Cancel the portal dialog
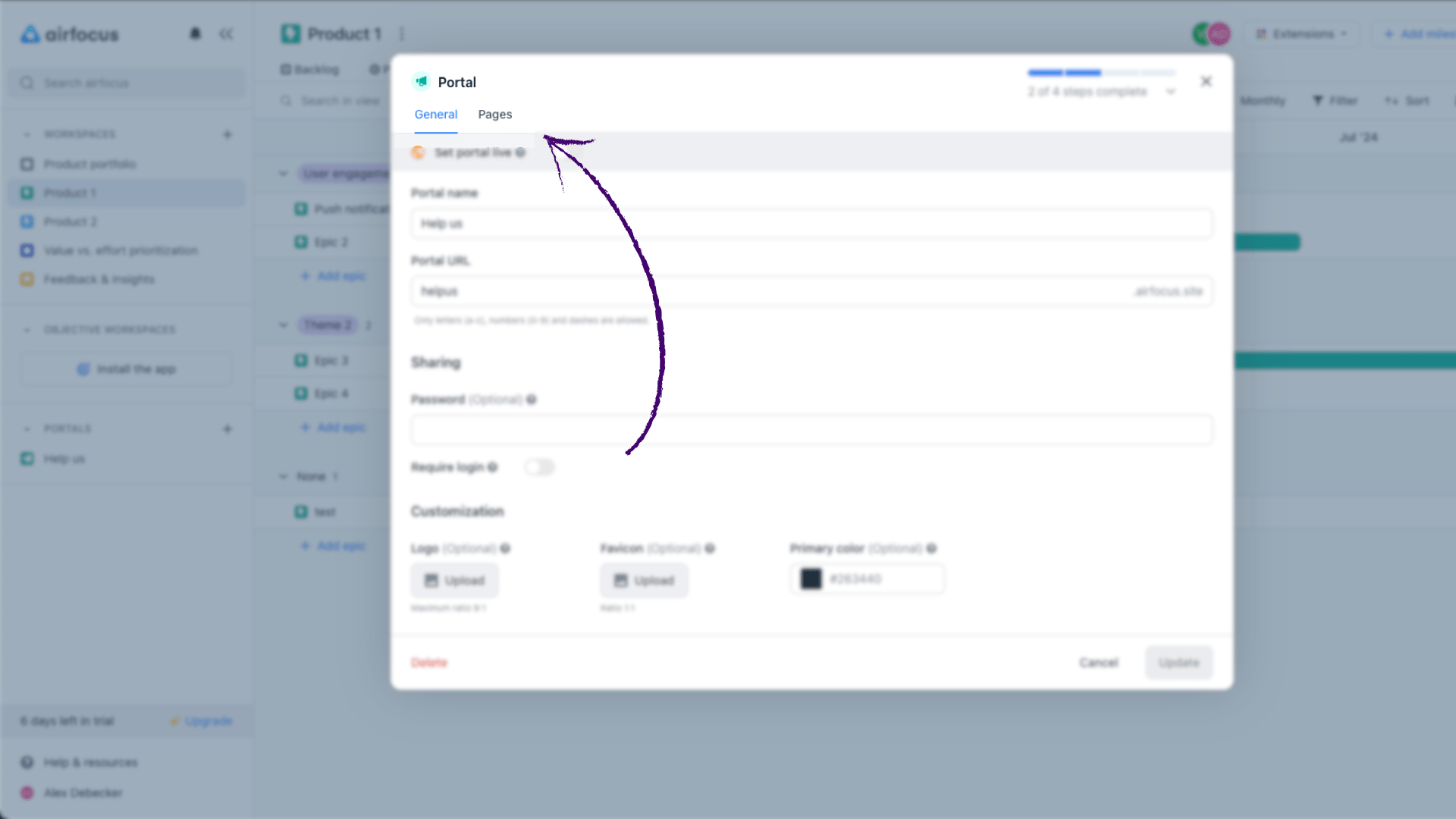The image size is (1456, 819). [1098, 662]
